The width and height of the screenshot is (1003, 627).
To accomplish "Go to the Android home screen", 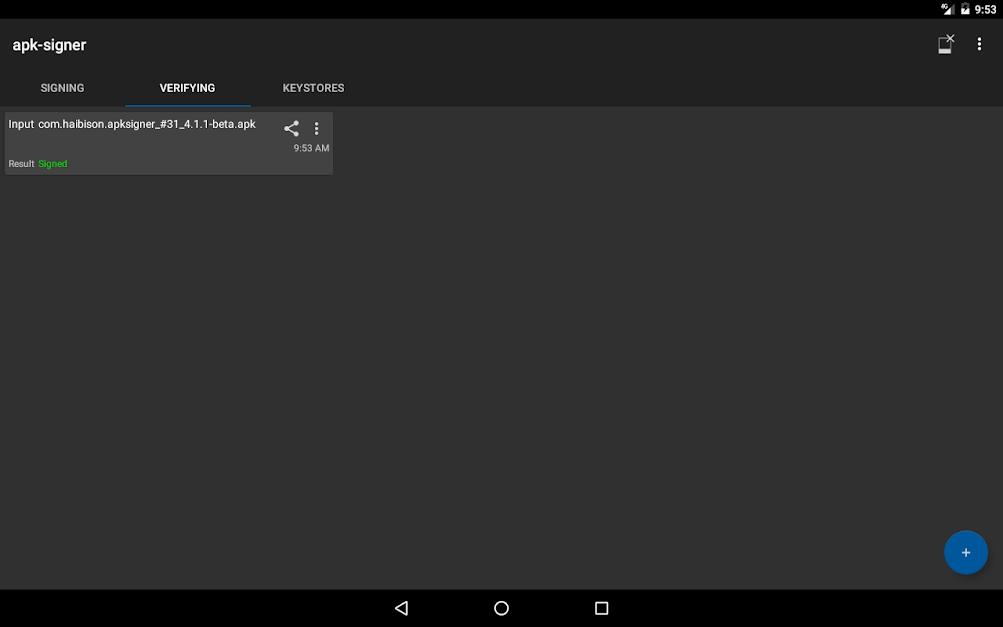I will point(501,608).
